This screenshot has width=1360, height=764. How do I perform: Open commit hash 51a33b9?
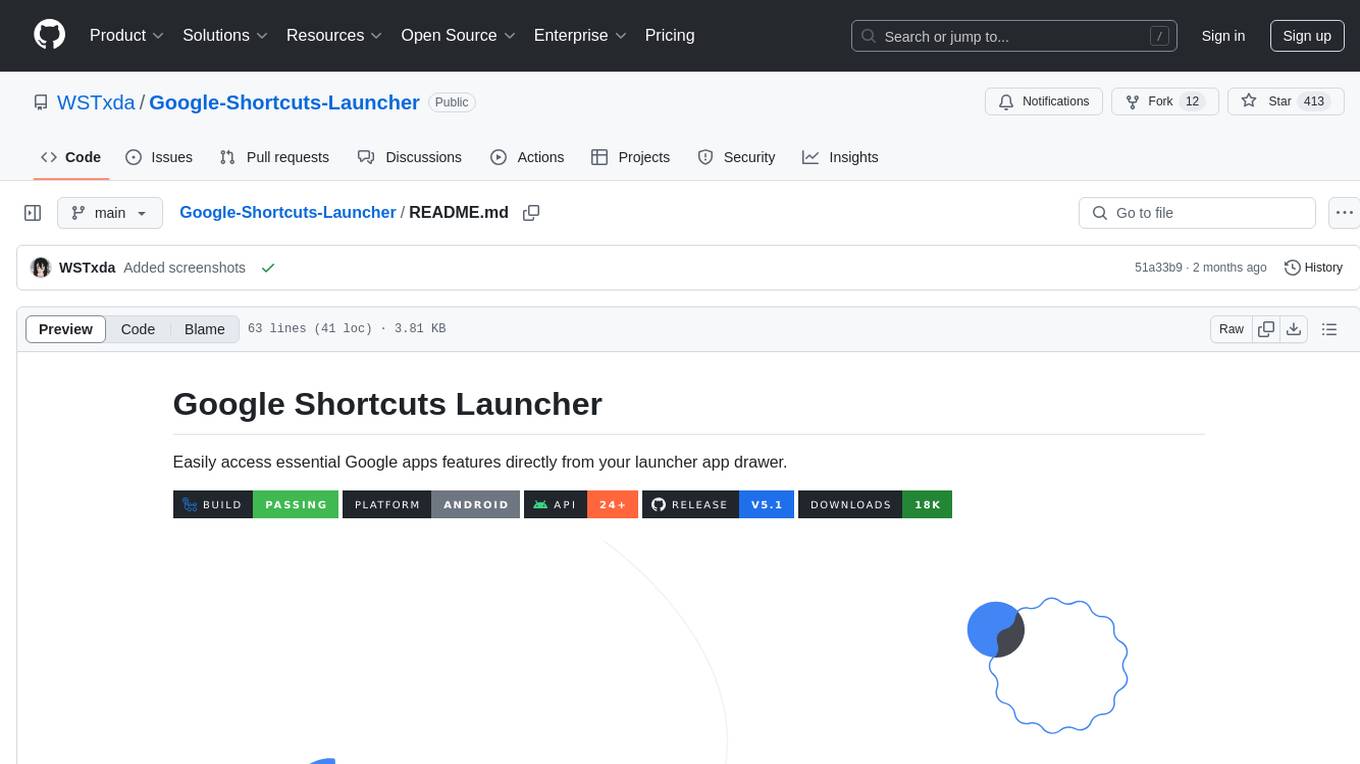(1158, 267)
